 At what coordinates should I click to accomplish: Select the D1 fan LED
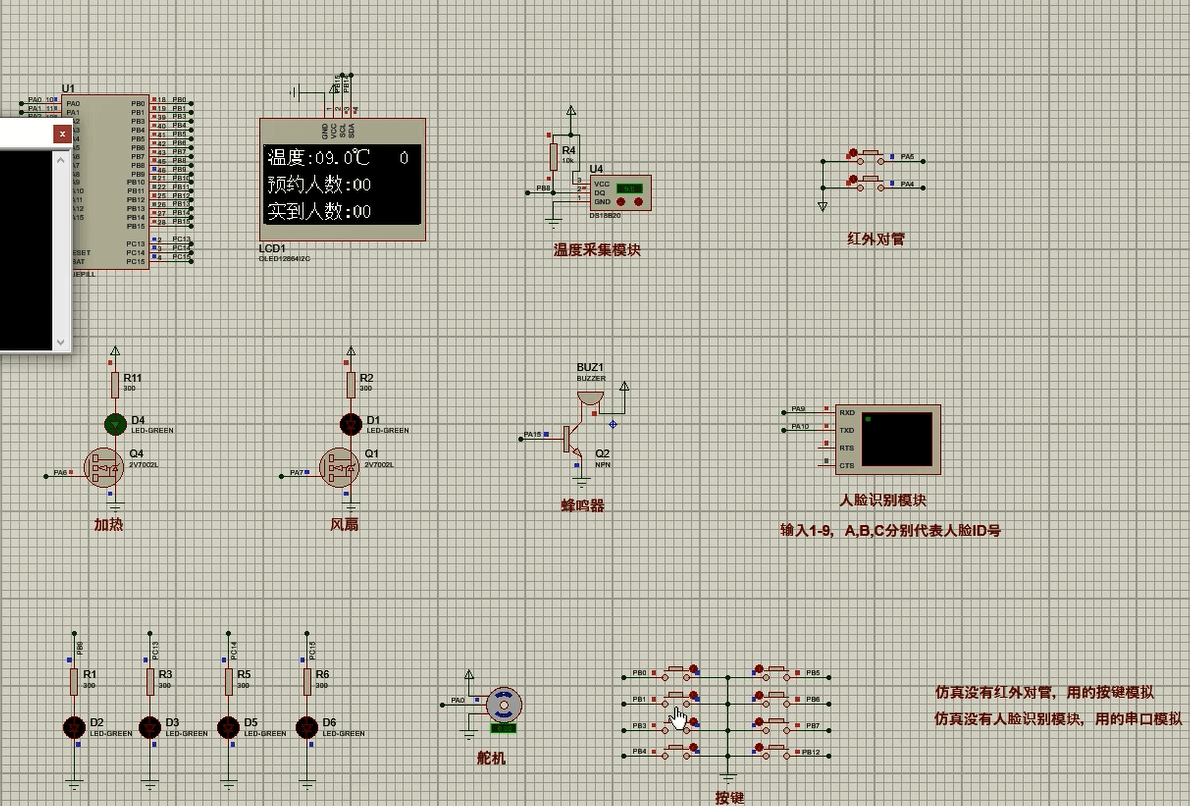350,425
